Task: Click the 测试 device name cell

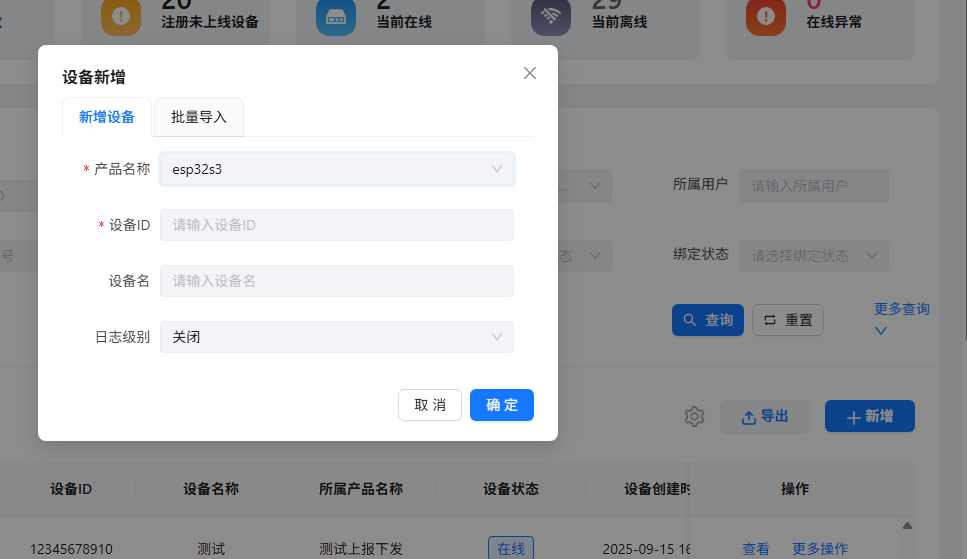Action: (211, 549)
